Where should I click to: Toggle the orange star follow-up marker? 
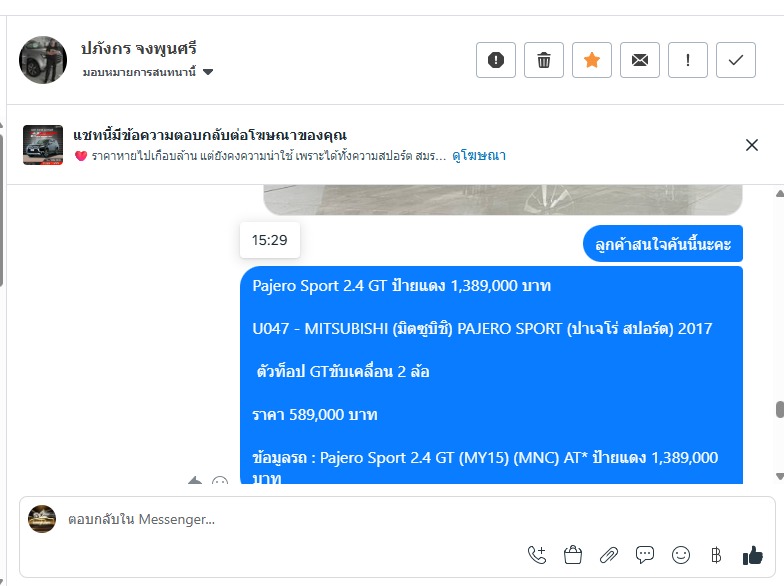(592, 60)
